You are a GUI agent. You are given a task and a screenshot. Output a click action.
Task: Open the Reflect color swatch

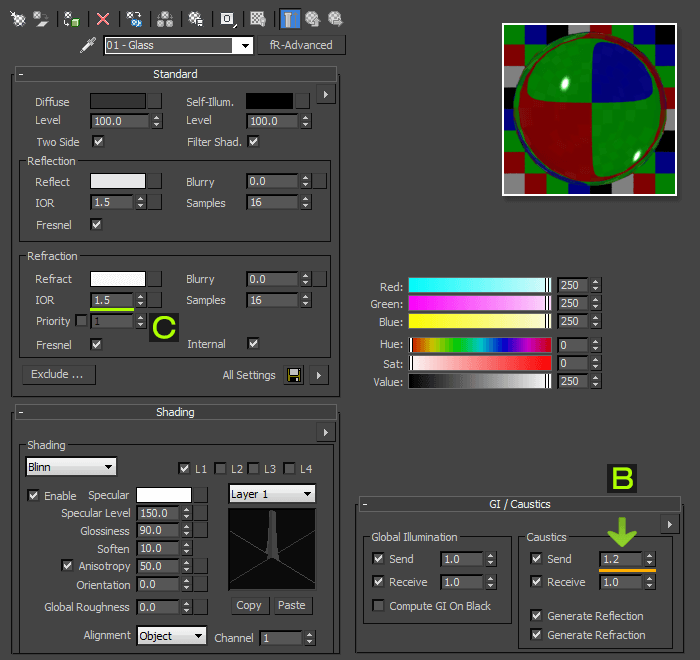(x=118, y=181)
